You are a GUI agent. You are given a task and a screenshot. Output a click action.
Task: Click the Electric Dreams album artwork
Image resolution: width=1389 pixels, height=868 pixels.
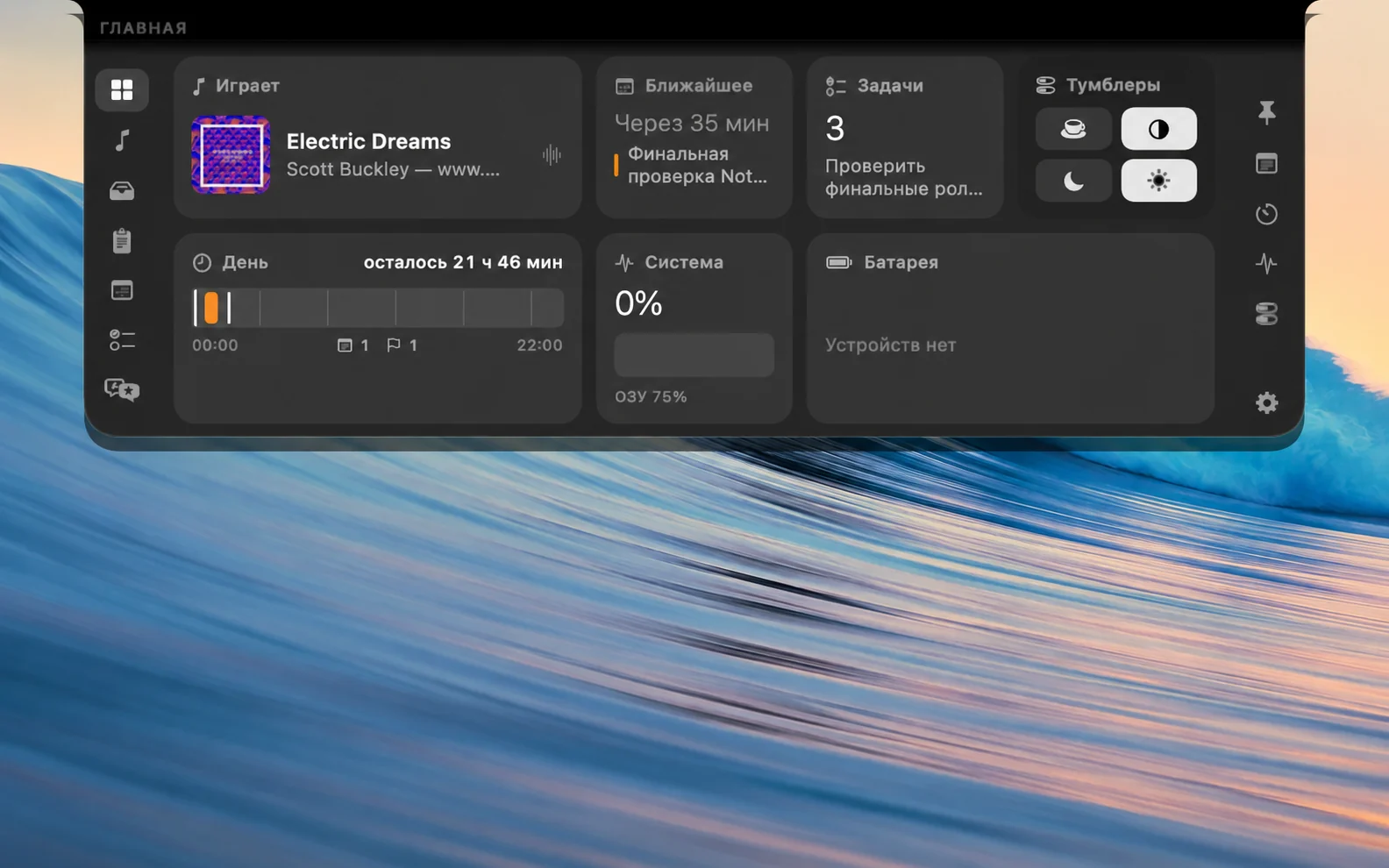coord(231,154)
